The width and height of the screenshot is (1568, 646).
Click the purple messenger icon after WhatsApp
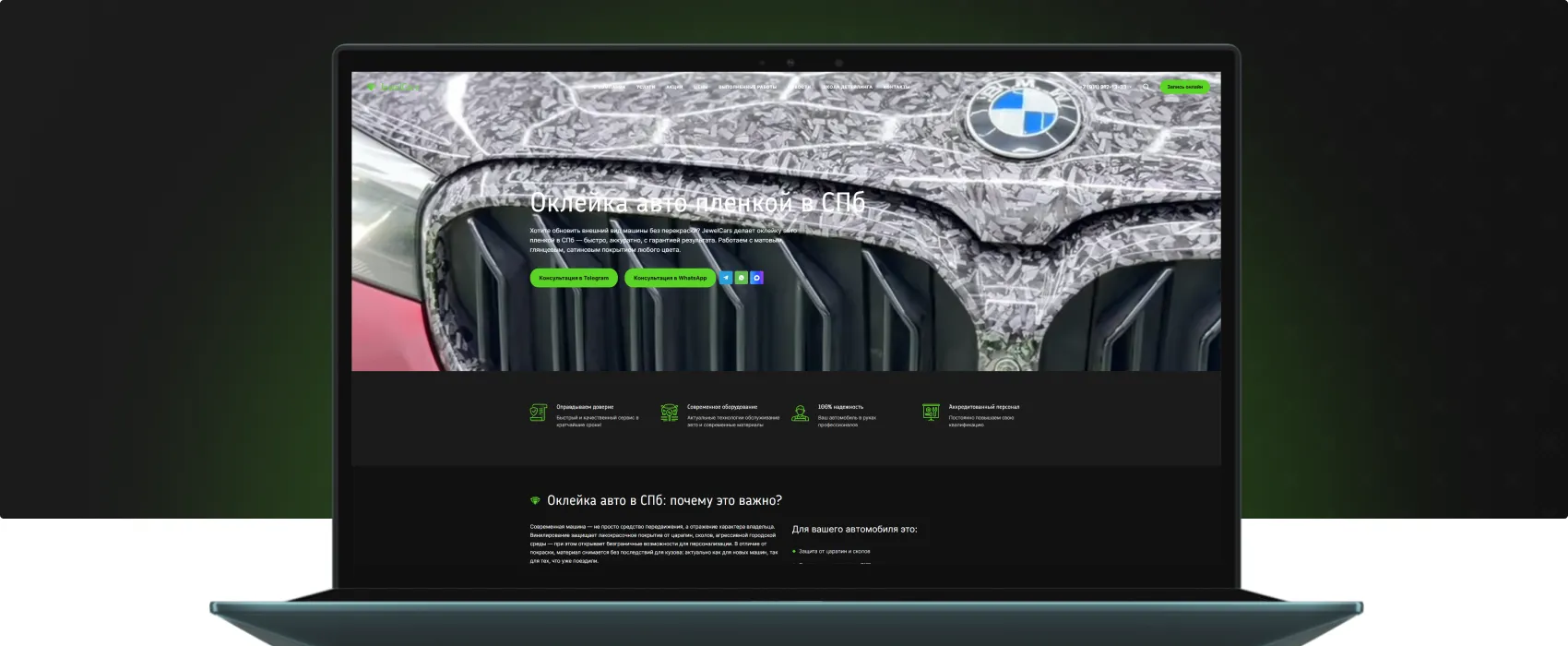(757, 278)
